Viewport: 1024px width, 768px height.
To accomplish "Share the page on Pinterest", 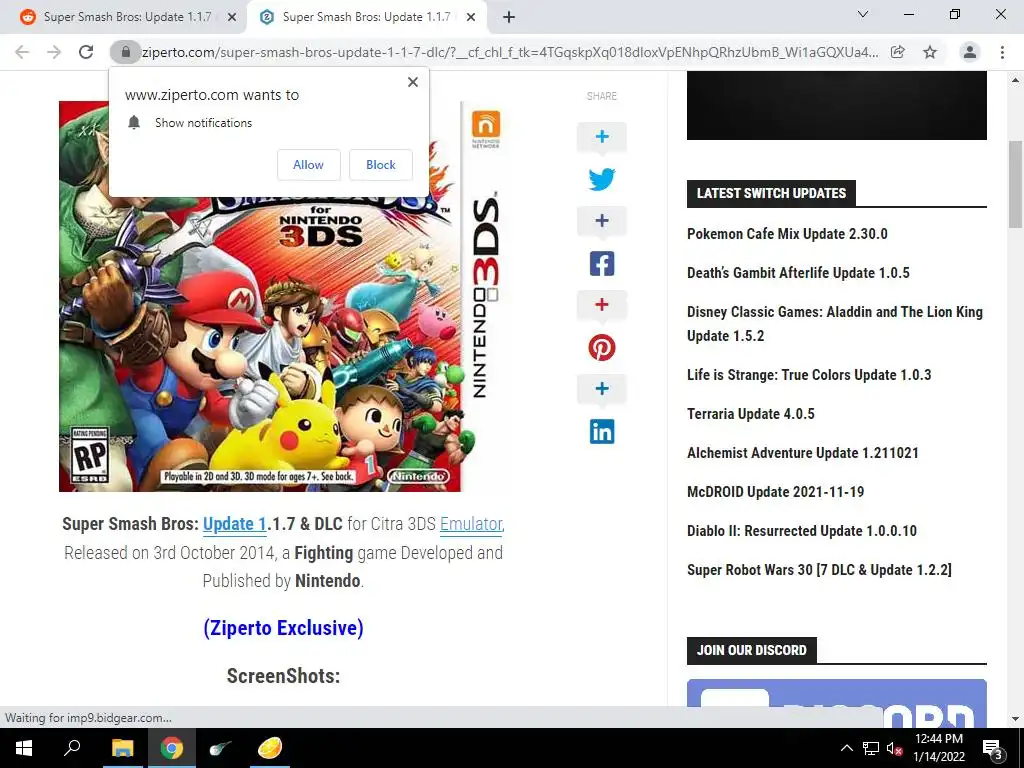I will coord(601,347).
